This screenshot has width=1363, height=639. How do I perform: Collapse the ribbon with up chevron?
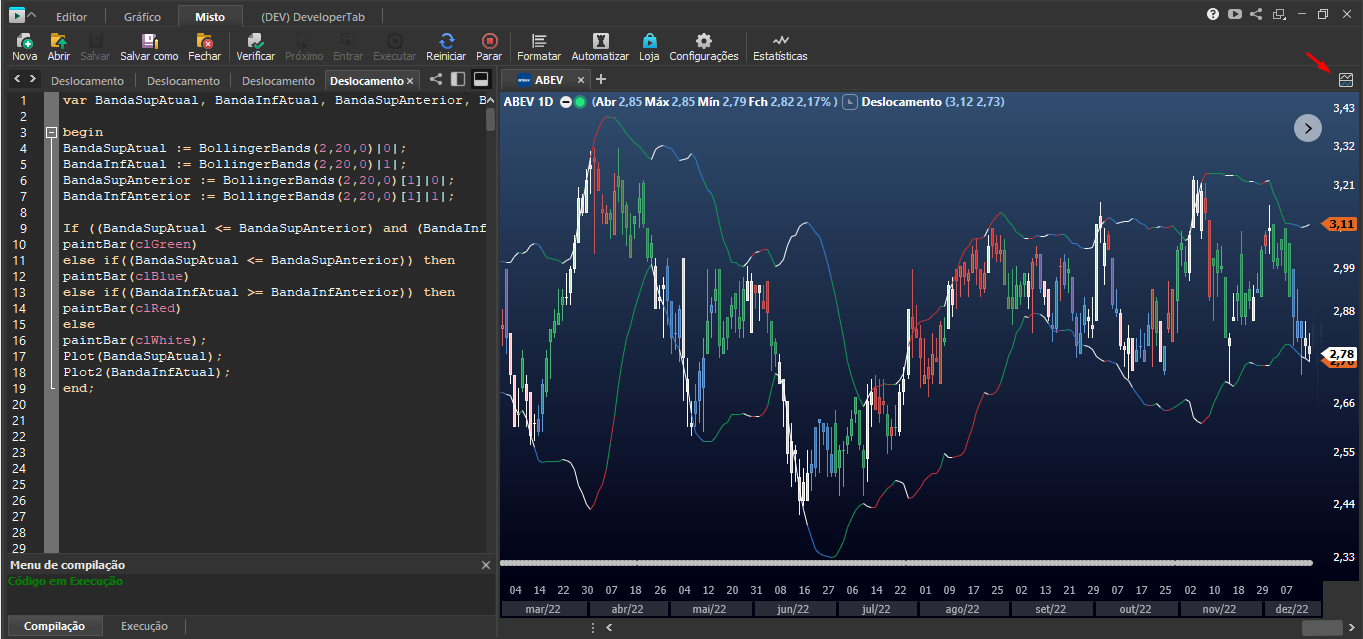click(x=32, y=16)
